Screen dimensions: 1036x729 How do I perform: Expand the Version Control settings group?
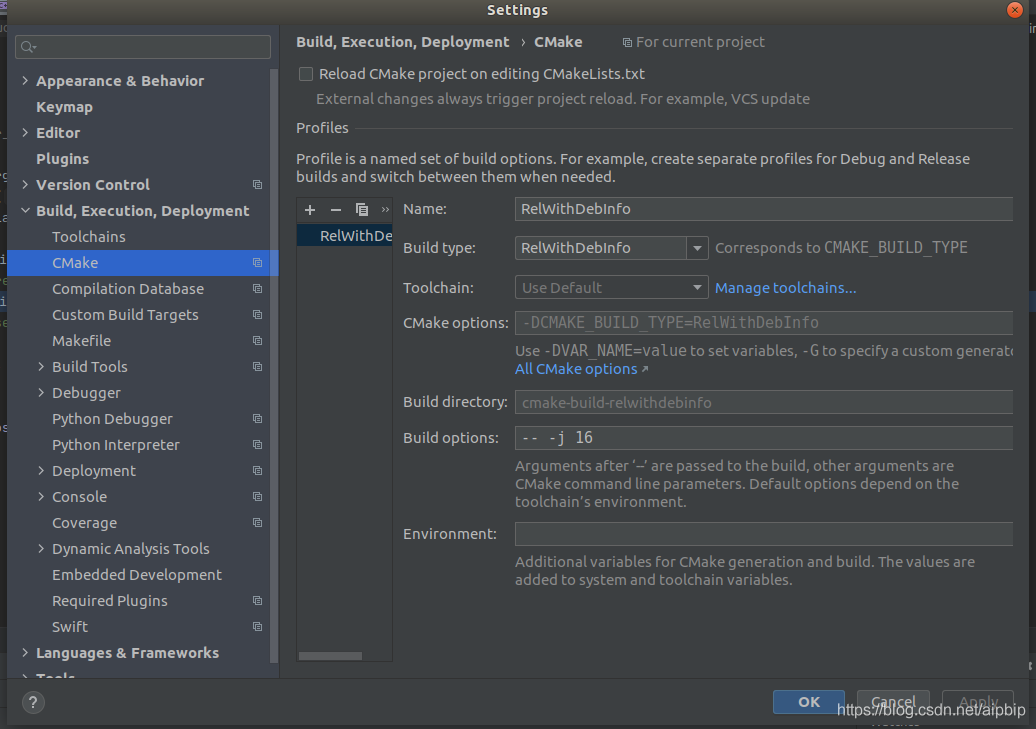[25, 185]
